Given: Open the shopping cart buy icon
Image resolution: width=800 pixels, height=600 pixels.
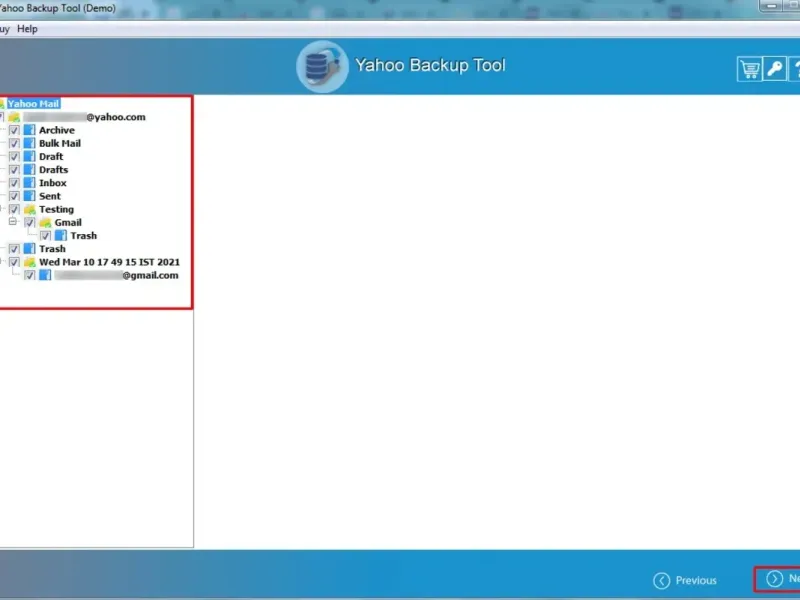Looking at the screenshot, I should click(x=749, y=69).
